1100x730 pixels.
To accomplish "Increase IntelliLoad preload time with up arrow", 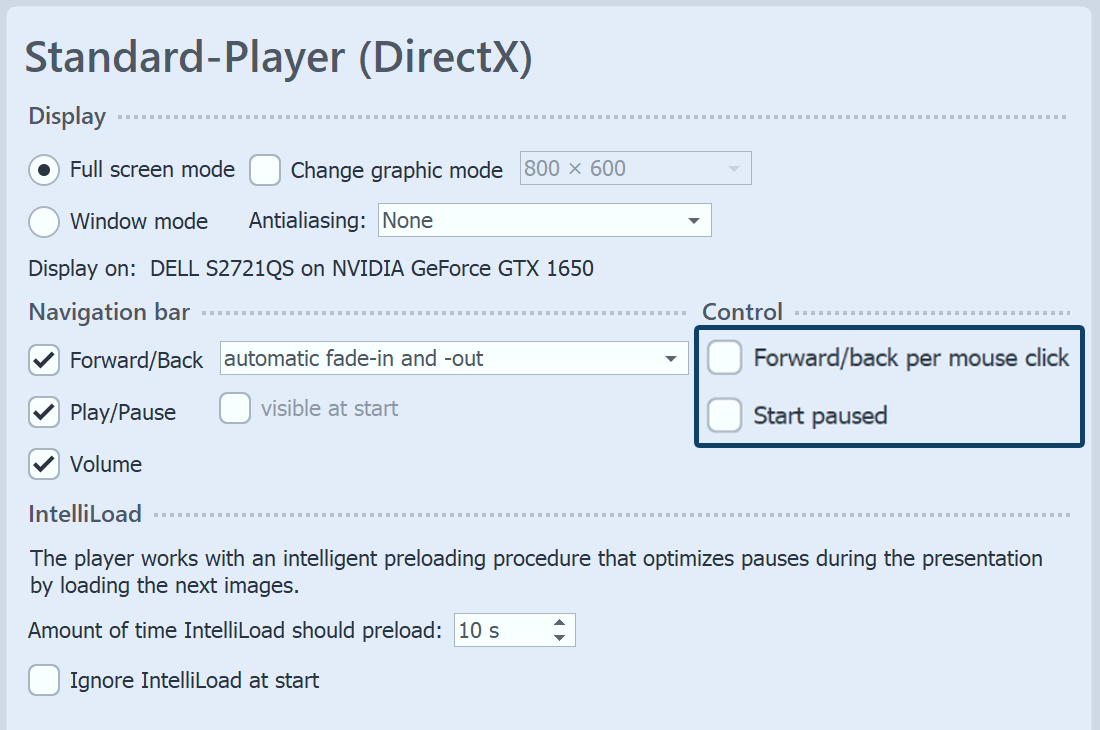I will [560, 623].
